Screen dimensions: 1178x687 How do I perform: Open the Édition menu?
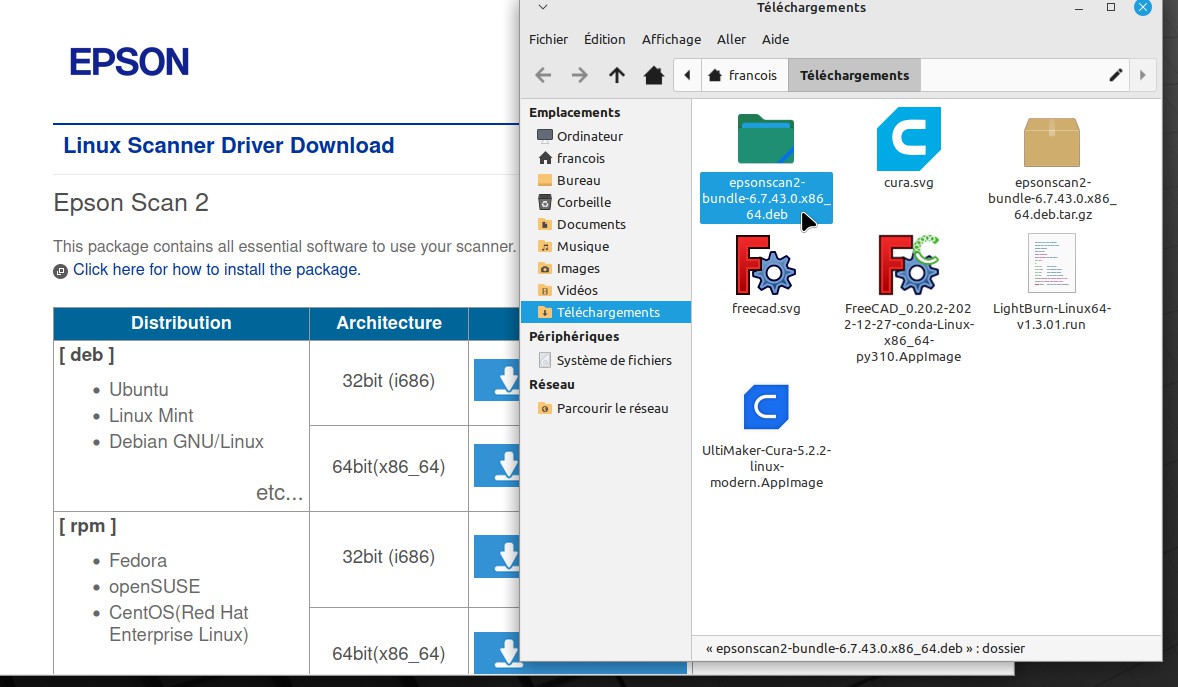coord(604,39)
